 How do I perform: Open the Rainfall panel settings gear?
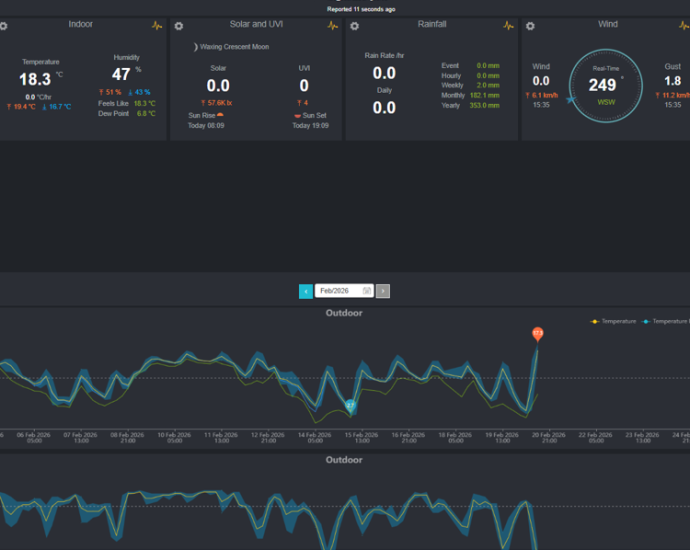point(354,25)
